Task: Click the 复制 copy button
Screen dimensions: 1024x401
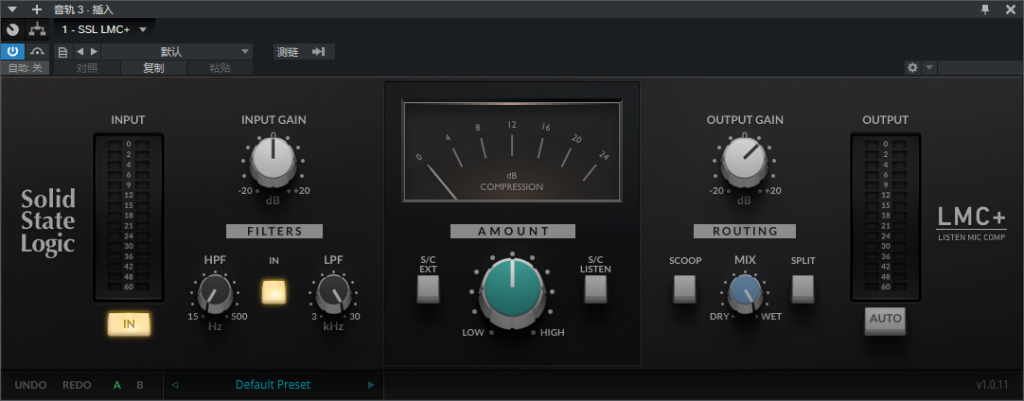Action: point(153,68)
